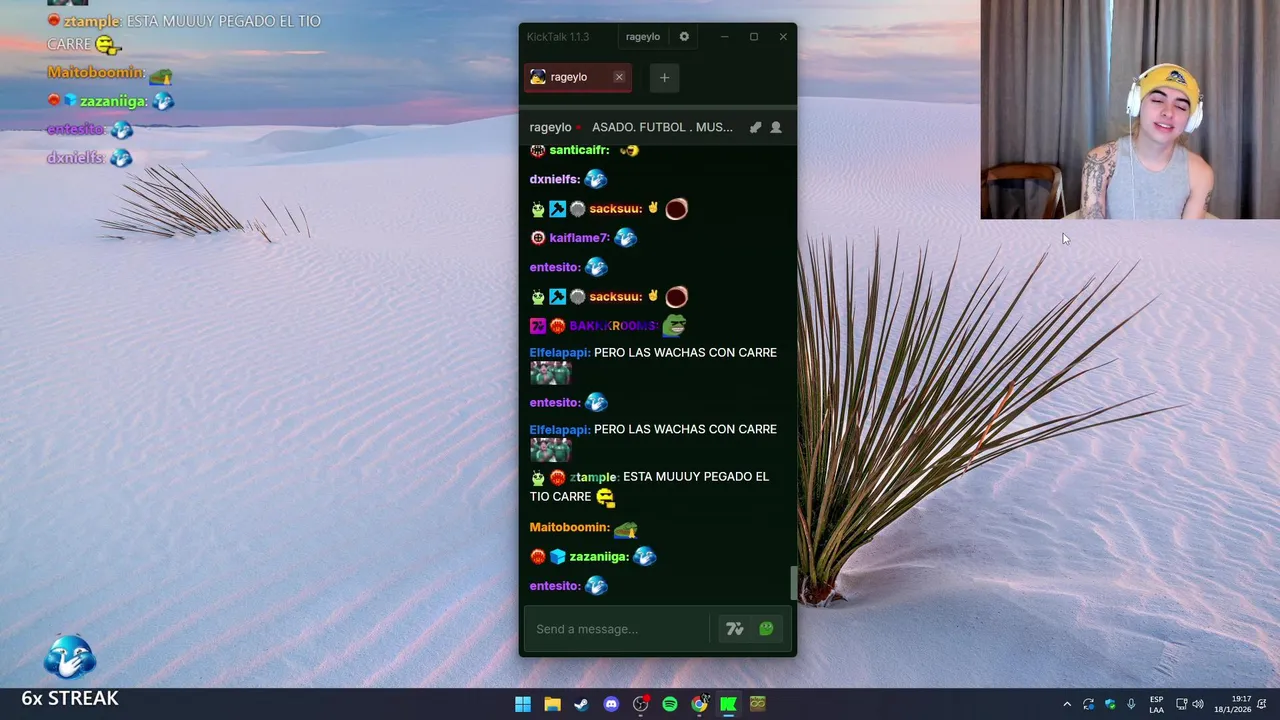
Task: Open kaiflame7 user profile
Action: 579,238
